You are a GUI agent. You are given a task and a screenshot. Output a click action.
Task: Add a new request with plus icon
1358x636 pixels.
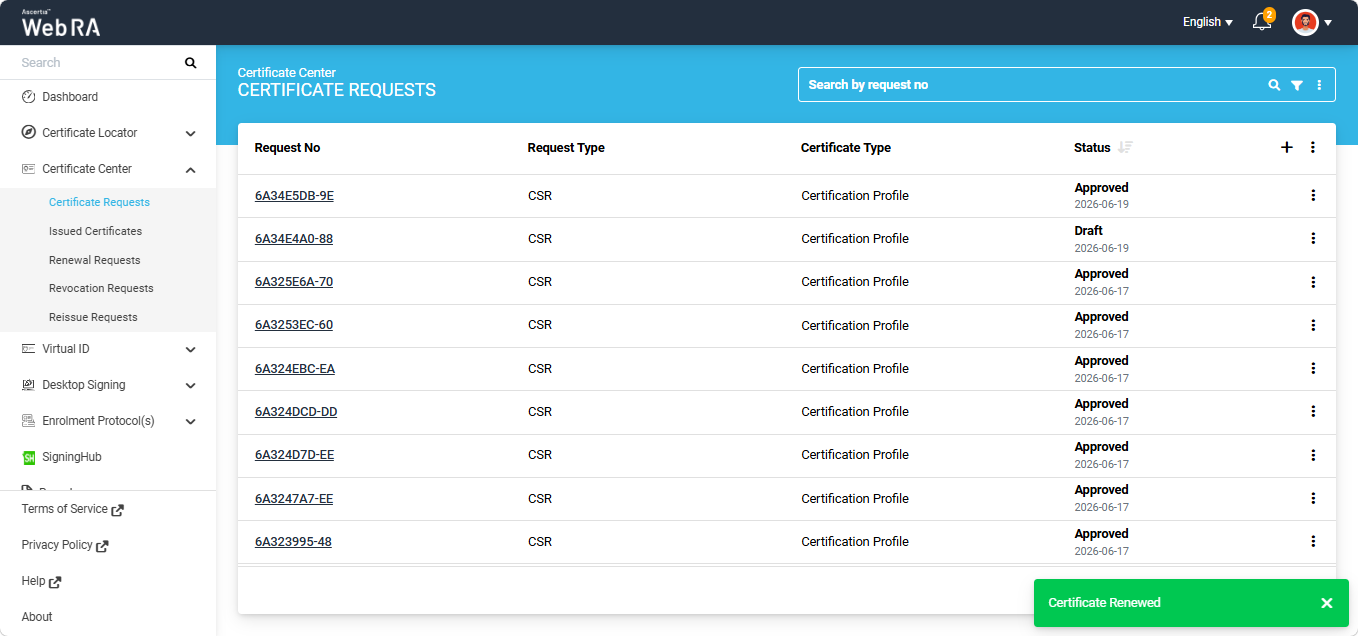coord(1287,147)
